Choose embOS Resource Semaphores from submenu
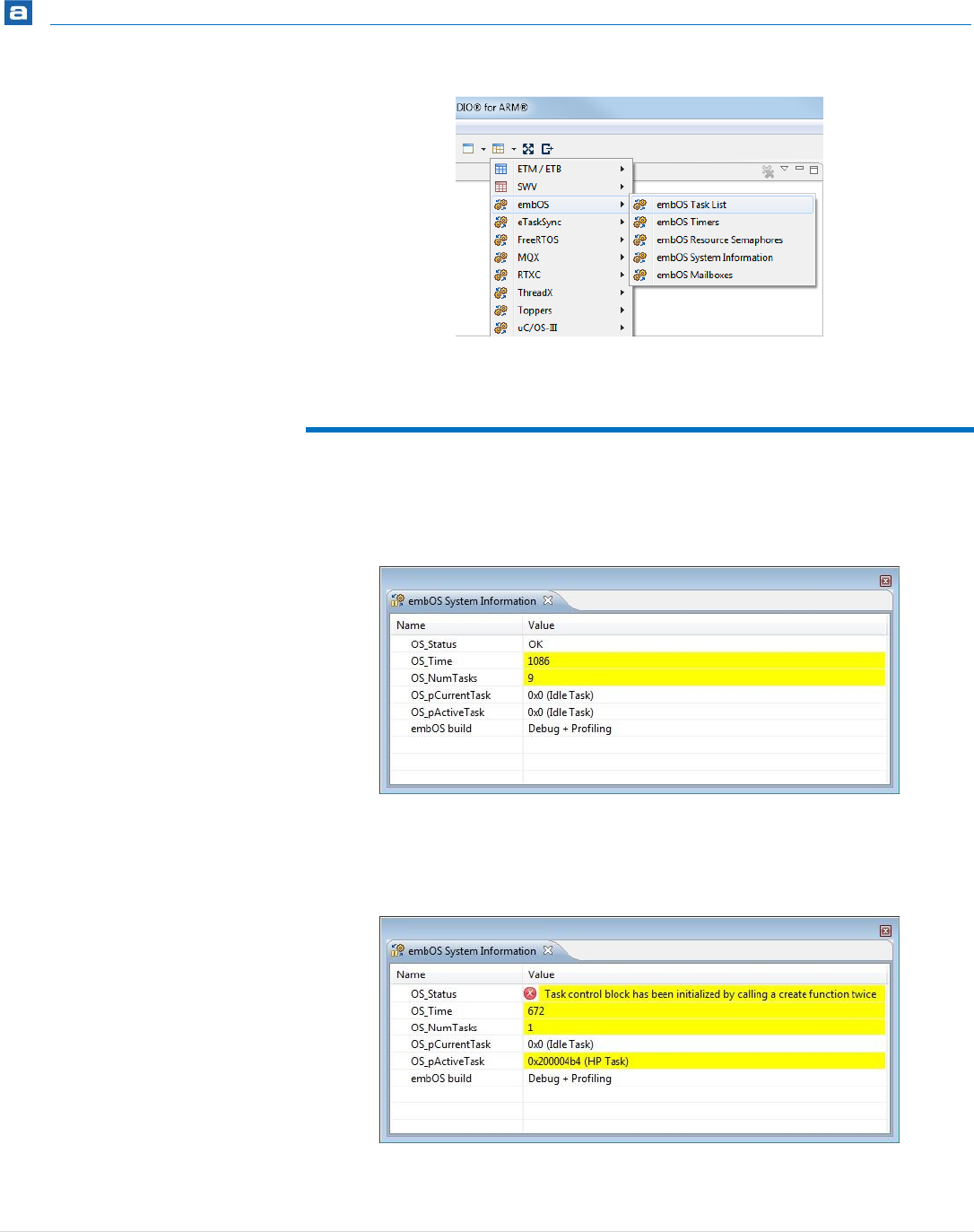 click(x=723, y=240)
